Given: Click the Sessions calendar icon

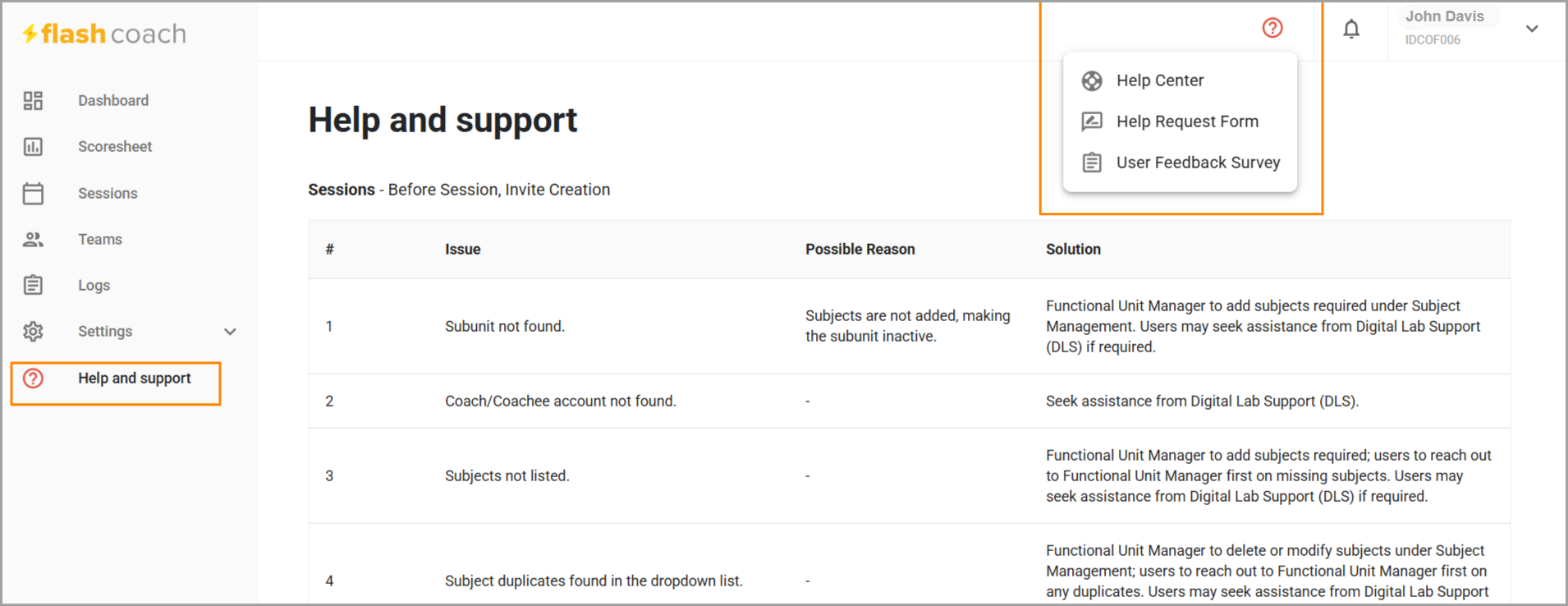Looking at the screenshot, I should (33, 193).
